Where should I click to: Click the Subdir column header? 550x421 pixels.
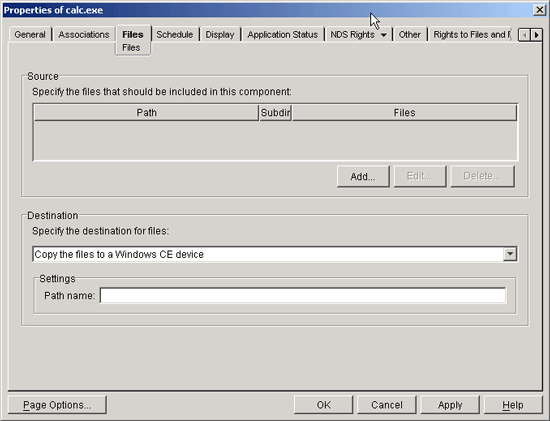point(275,113)
